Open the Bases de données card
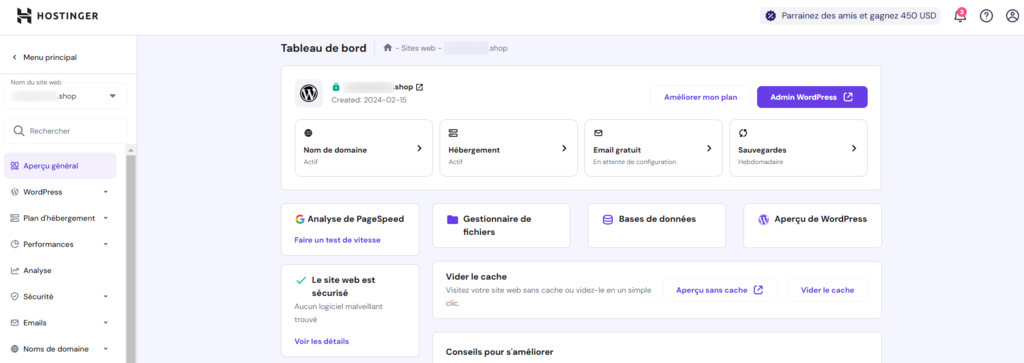1024x363 pixels. coord(656,225)
